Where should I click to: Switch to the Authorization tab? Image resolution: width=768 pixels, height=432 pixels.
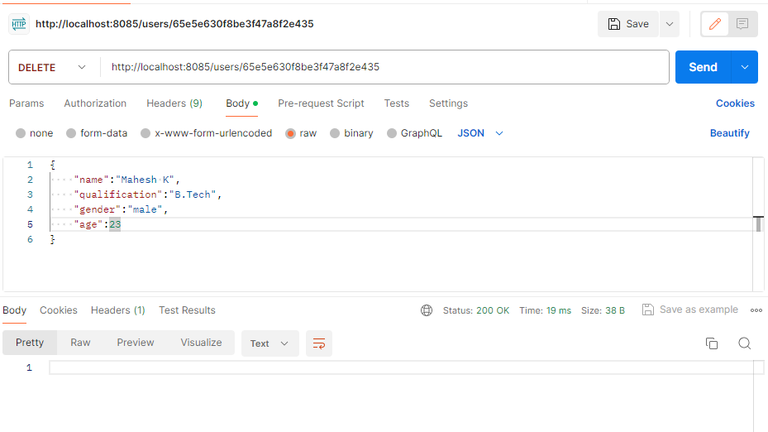95,103
